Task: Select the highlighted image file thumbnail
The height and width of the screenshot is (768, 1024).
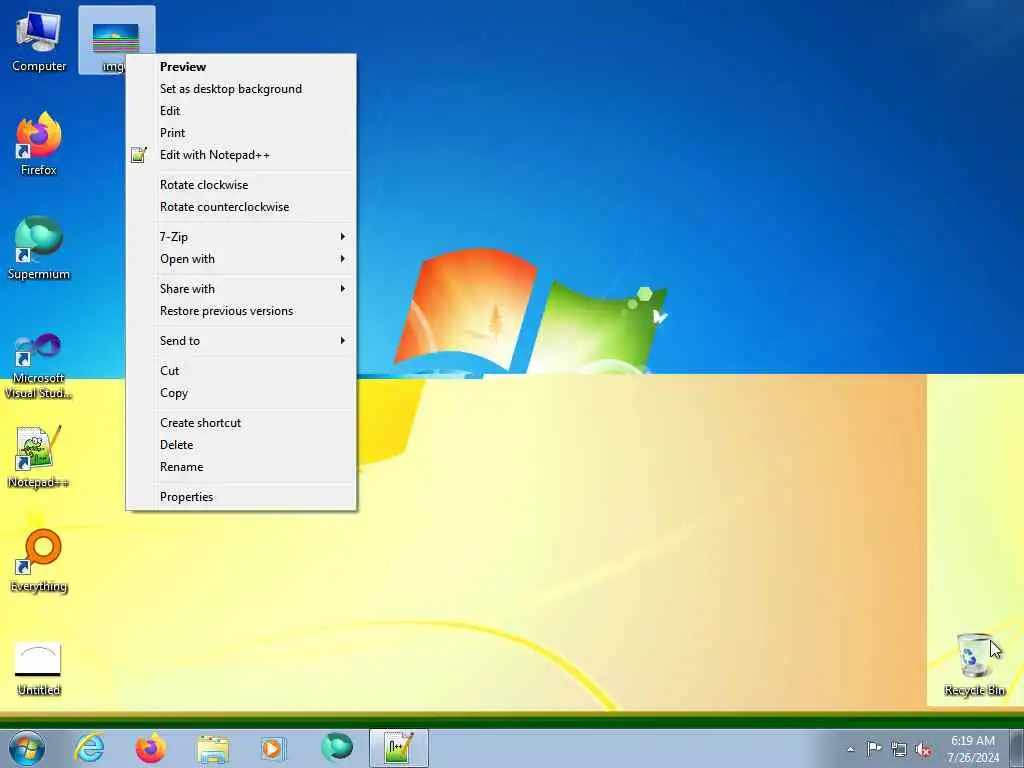Action: [116, 38]
